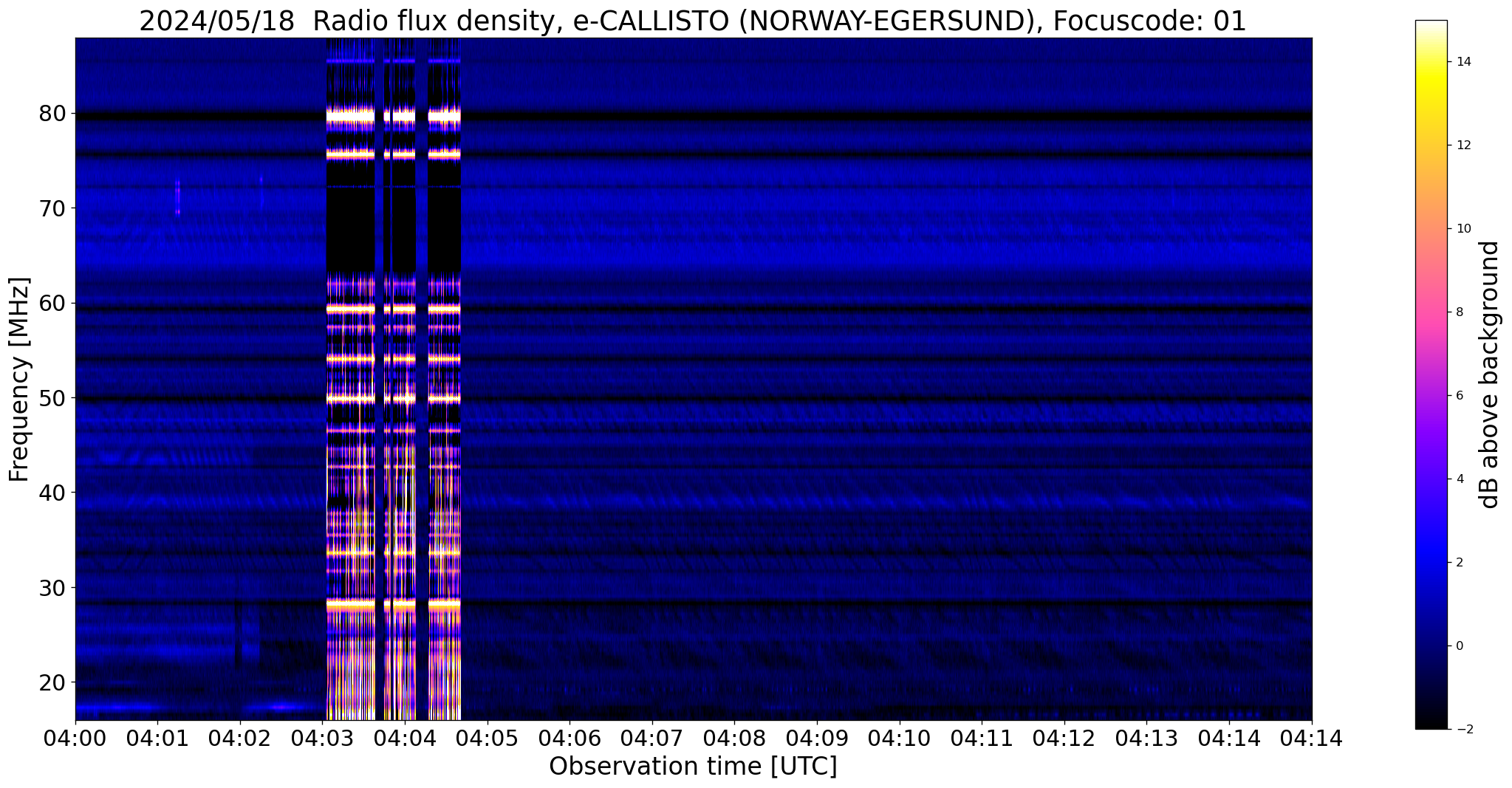
Task: Click the 04:01 time tick label
Action: (157, 737)
